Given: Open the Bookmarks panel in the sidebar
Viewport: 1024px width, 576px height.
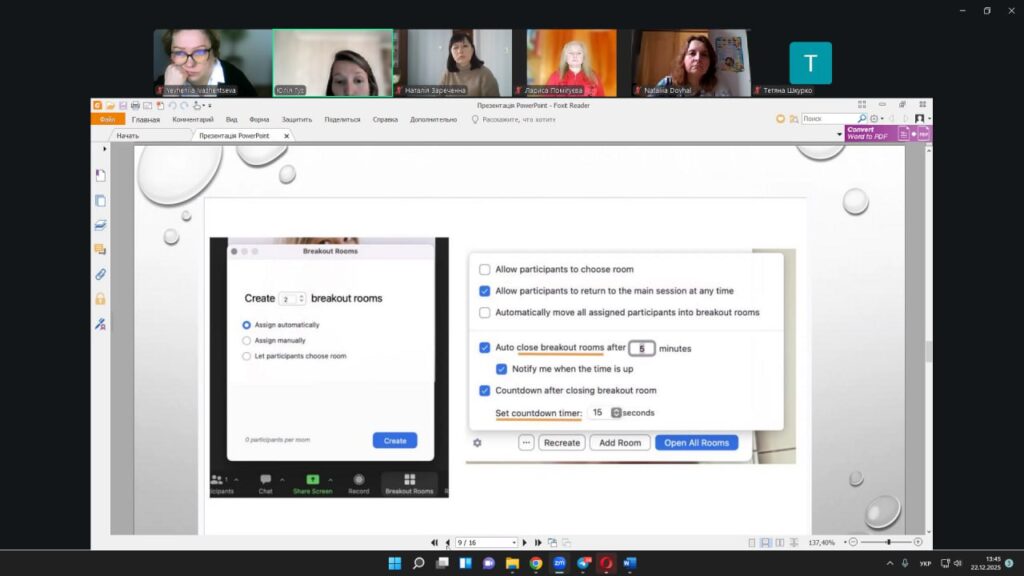Looking at the screenshot, I should pyautogui.click(x=100, y=175).
